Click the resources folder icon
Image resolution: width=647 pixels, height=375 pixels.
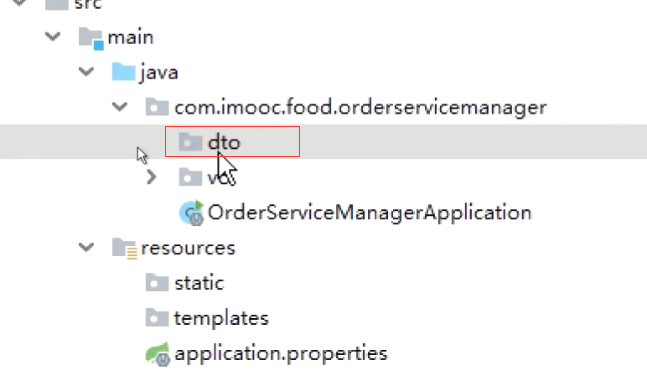(124, 249)
